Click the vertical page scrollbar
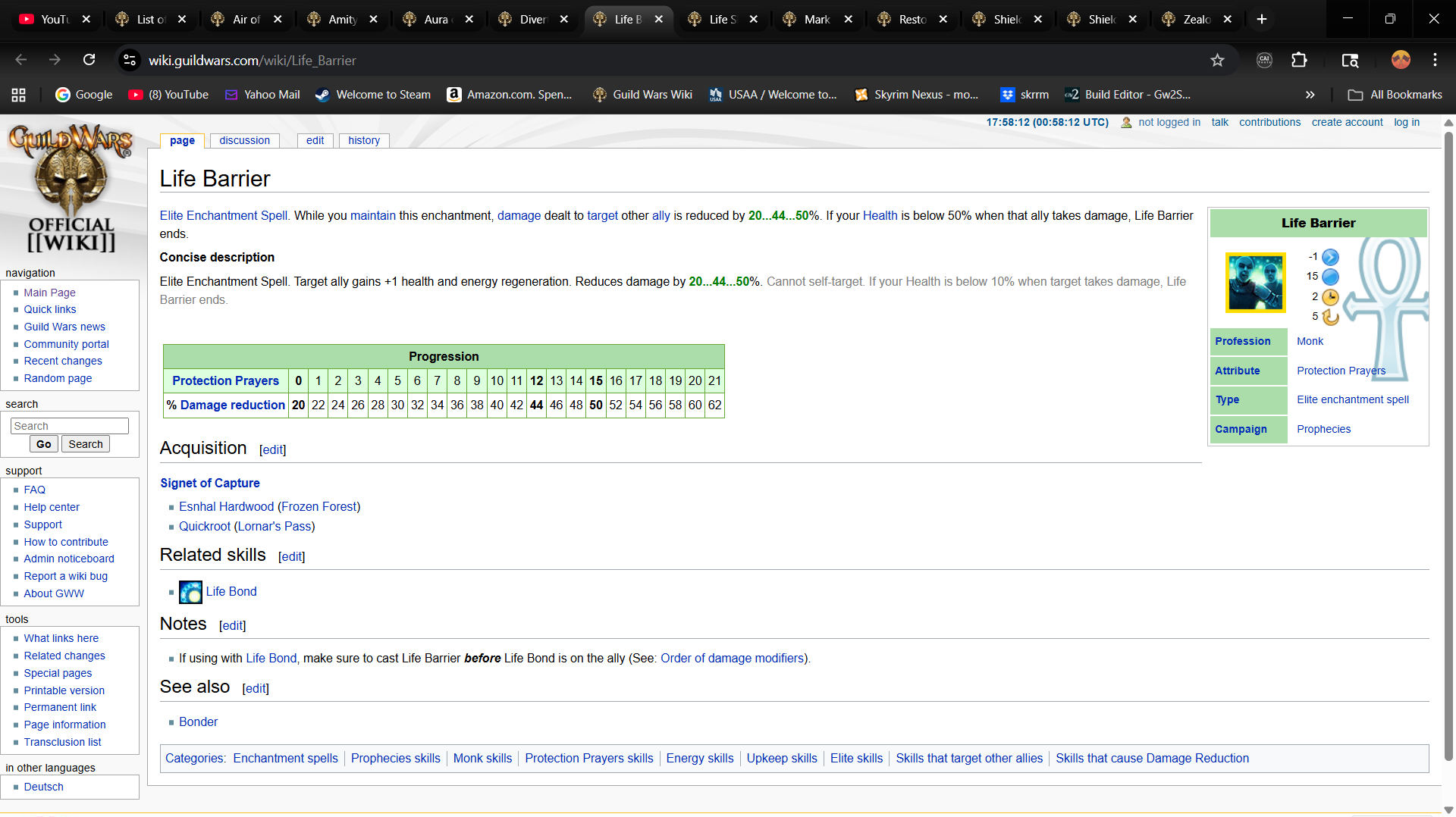Viewport: 1456px width, 817px height. (x=1448, y=447)
